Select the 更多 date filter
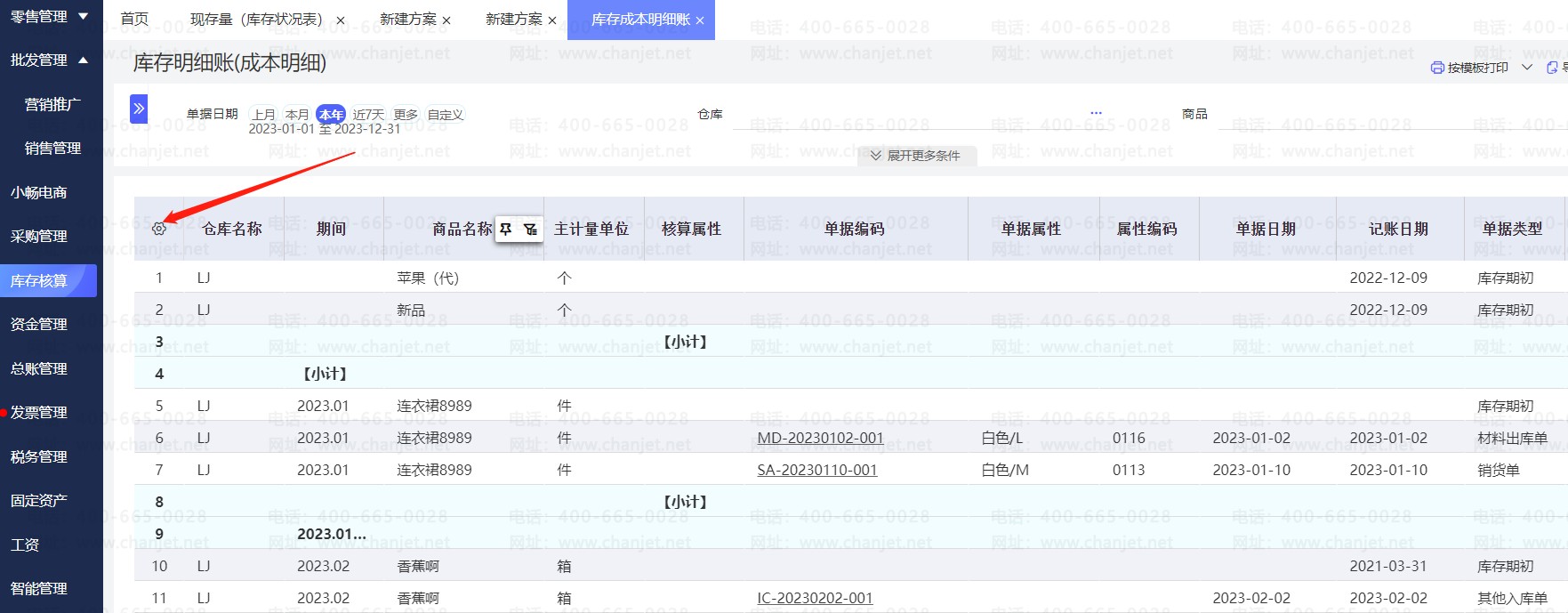 (406, 114)
